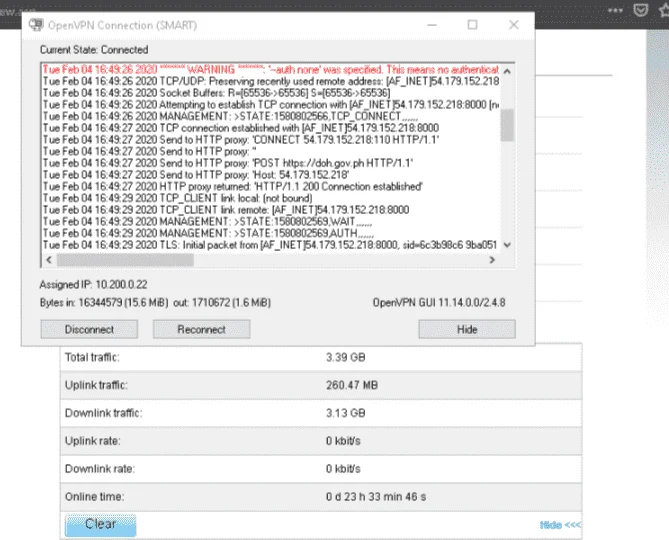The image size is (669, 540).
Task: Click the Downlink traffic value 3.13 GB
Action: tap(346, 413)
